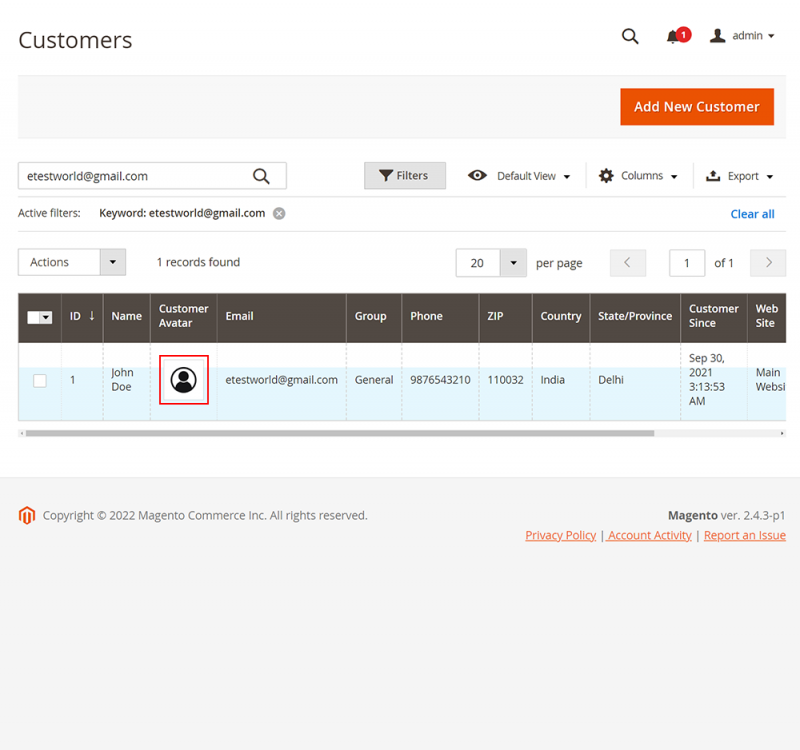
Task: Open the Privacy Policy link
Action: [x=560, y=535]
